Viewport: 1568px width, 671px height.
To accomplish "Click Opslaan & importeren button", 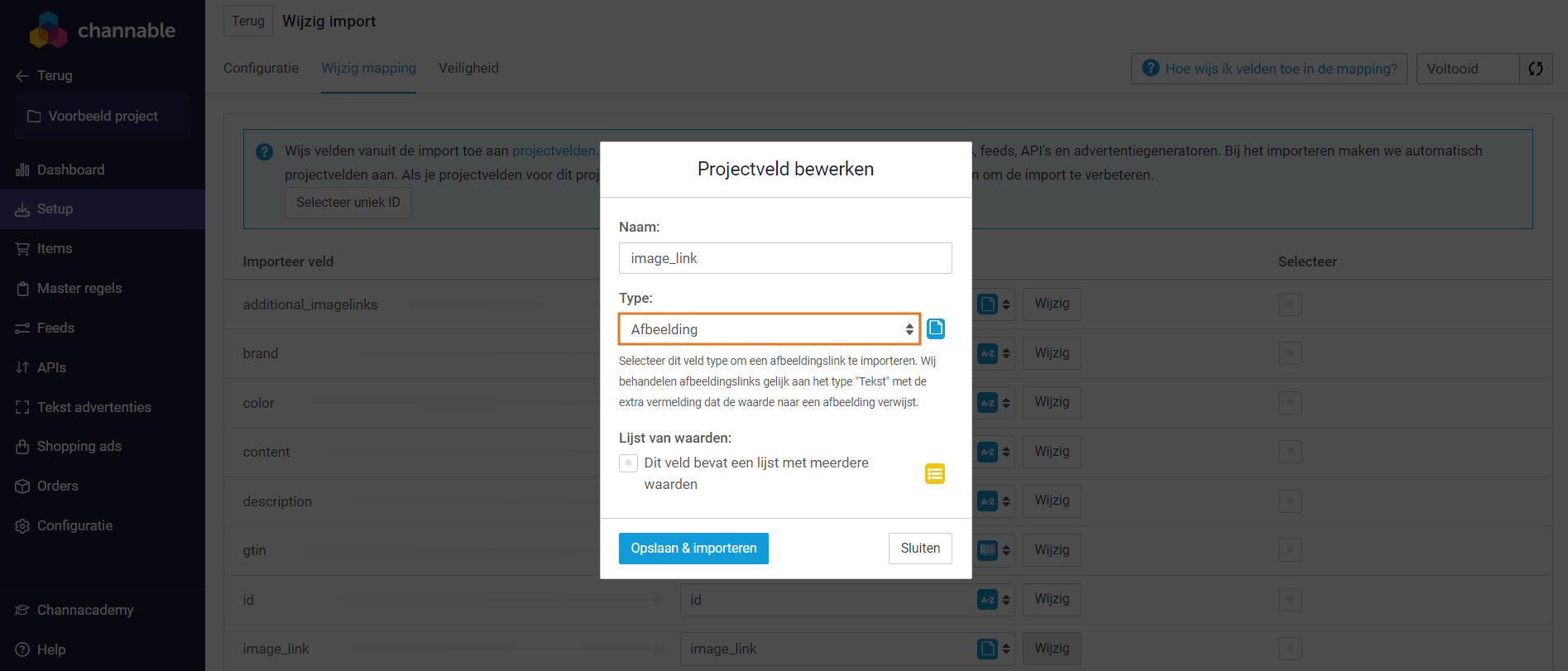I will click(693, 549).
